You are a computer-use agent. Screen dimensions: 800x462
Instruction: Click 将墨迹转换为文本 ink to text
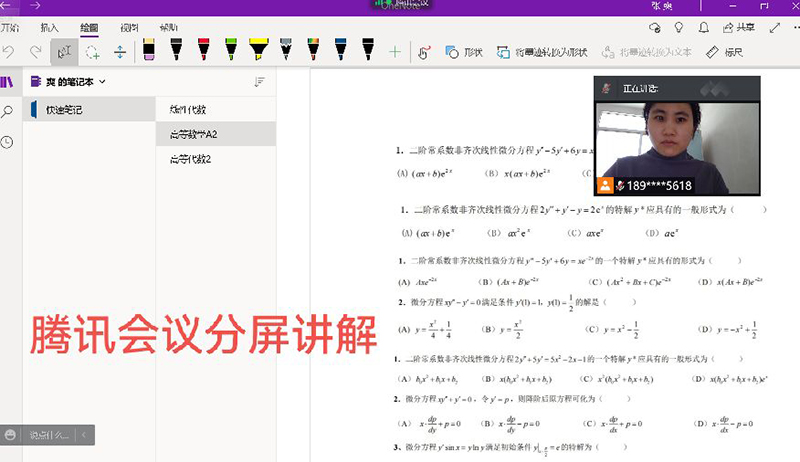click(646, 52)
